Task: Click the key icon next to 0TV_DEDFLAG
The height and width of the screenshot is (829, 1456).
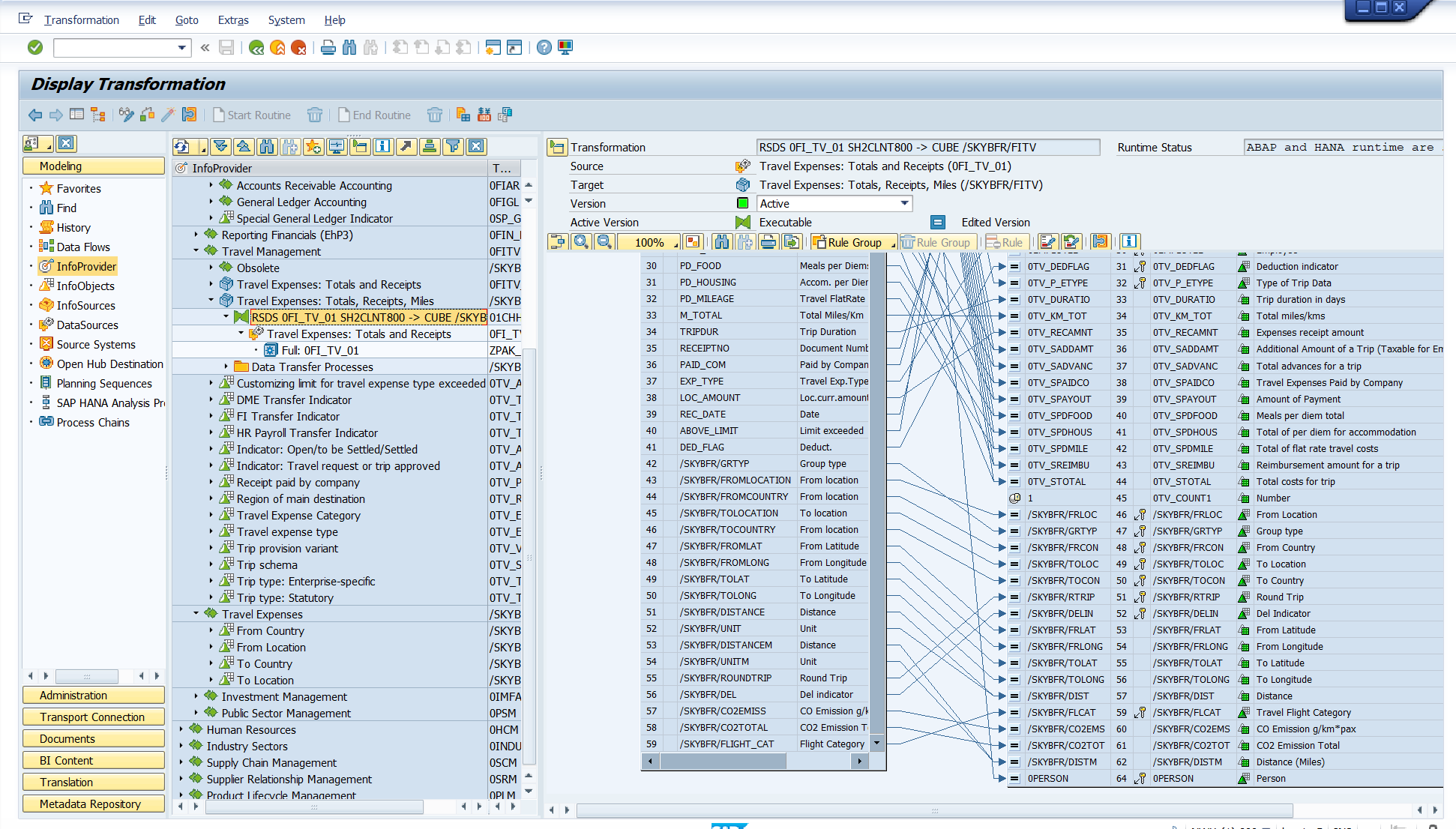Action: (x=1140, y=267)
